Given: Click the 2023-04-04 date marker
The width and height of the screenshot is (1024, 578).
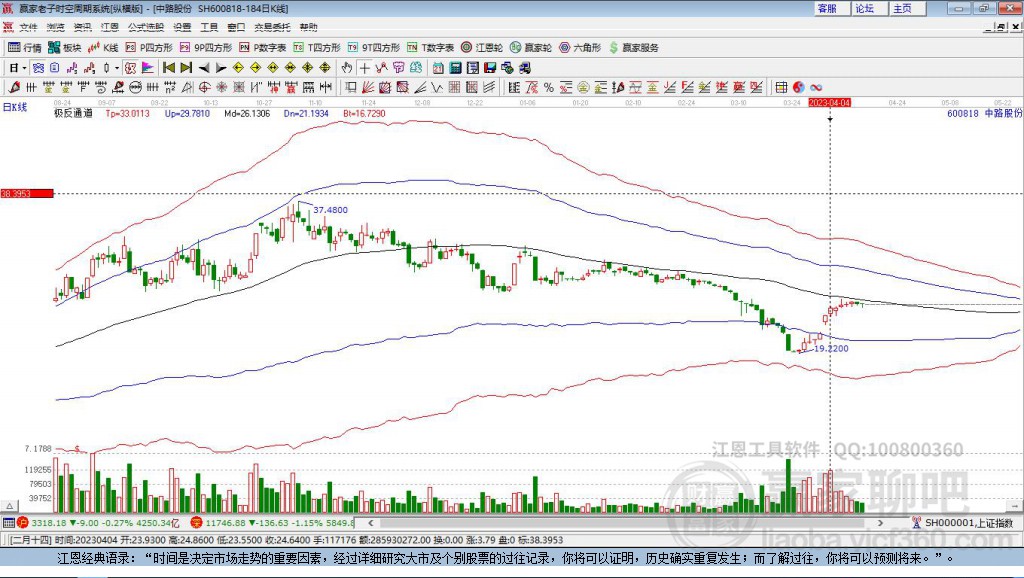Looking at the screenshot, I should [829, 103].
